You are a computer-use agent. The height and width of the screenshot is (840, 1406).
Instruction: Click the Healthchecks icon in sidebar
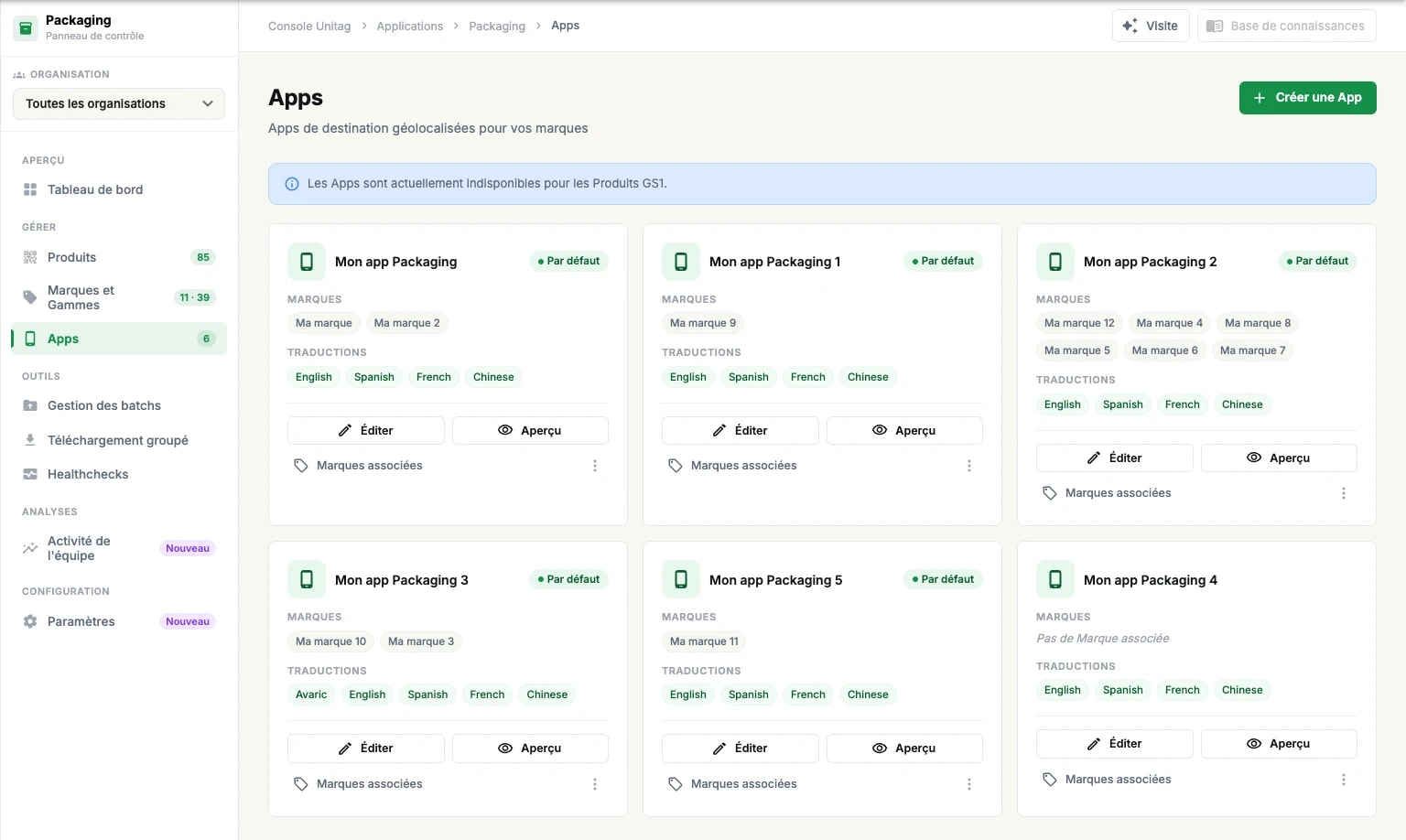pyautogui.click(x=30, y=474)
